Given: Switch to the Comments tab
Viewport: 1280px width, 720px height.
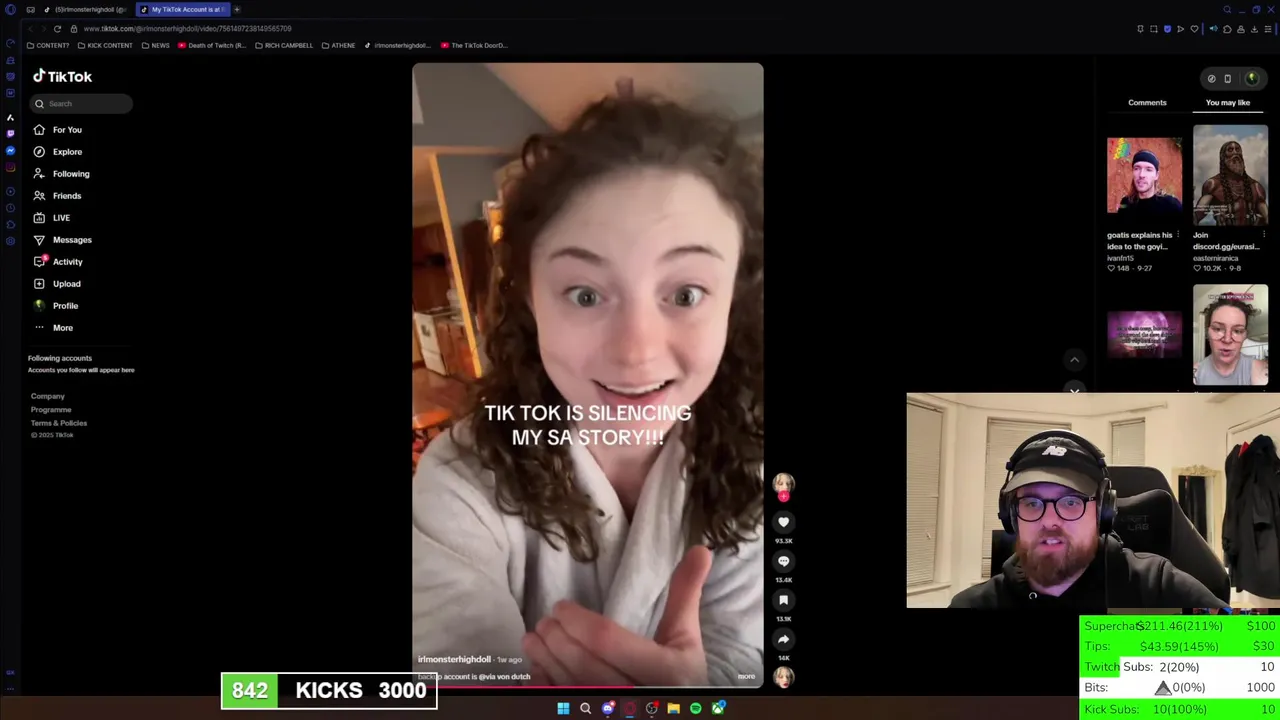Looking at the screenshot, I should pos(1147,102).
